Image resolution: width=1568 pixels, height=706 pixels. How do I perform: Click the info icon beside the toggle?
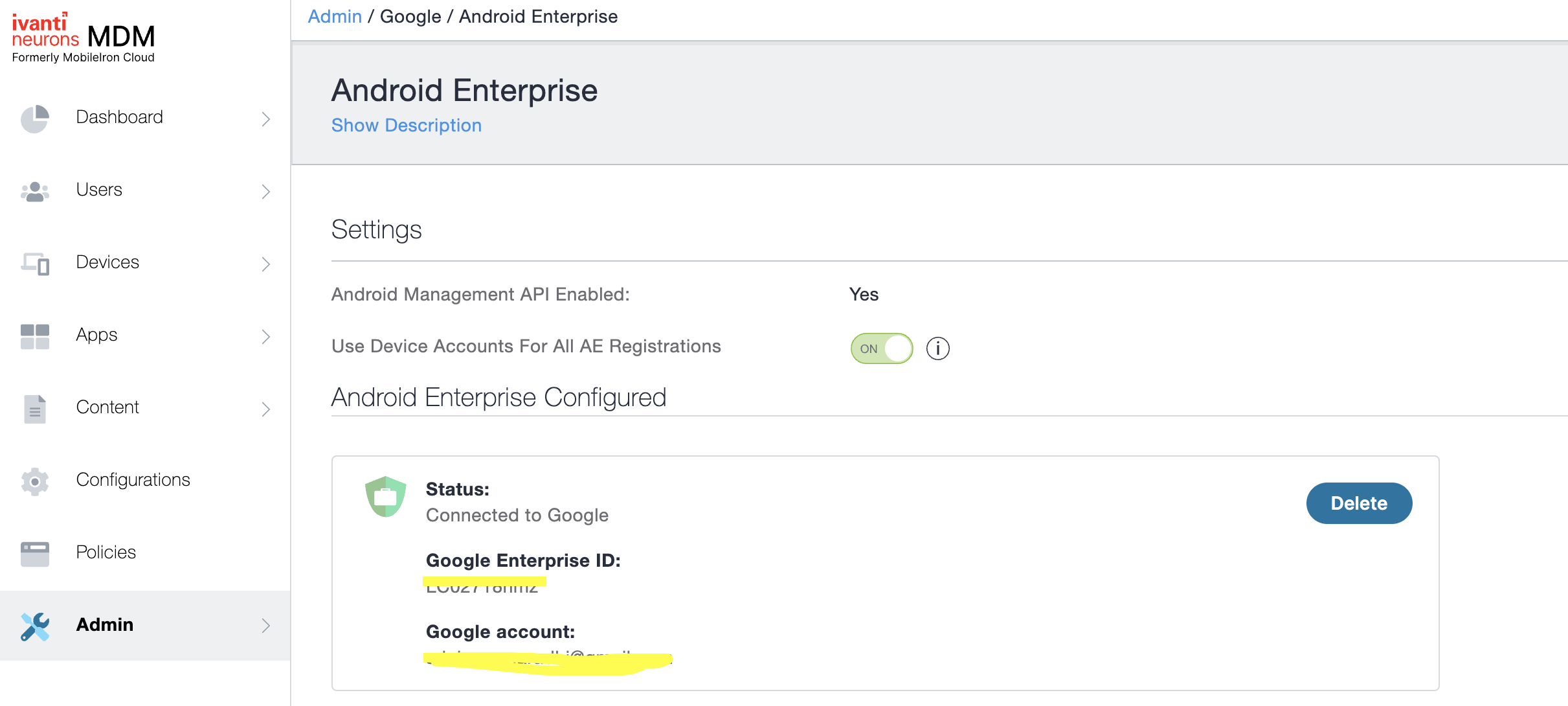click(937, 348)
